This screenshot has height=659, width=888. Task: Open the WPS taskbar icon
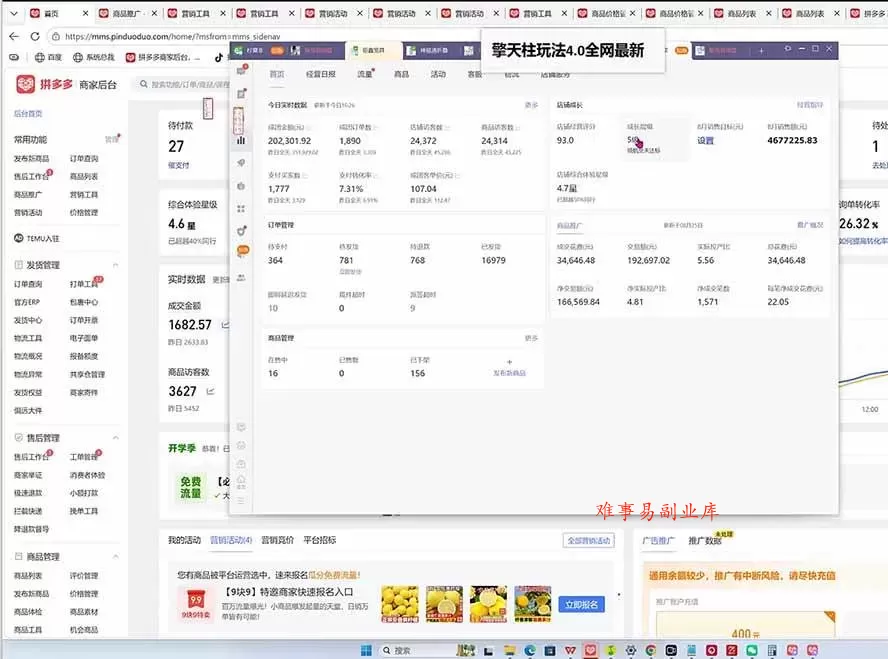pyautogui.click(x=570, y=651)
